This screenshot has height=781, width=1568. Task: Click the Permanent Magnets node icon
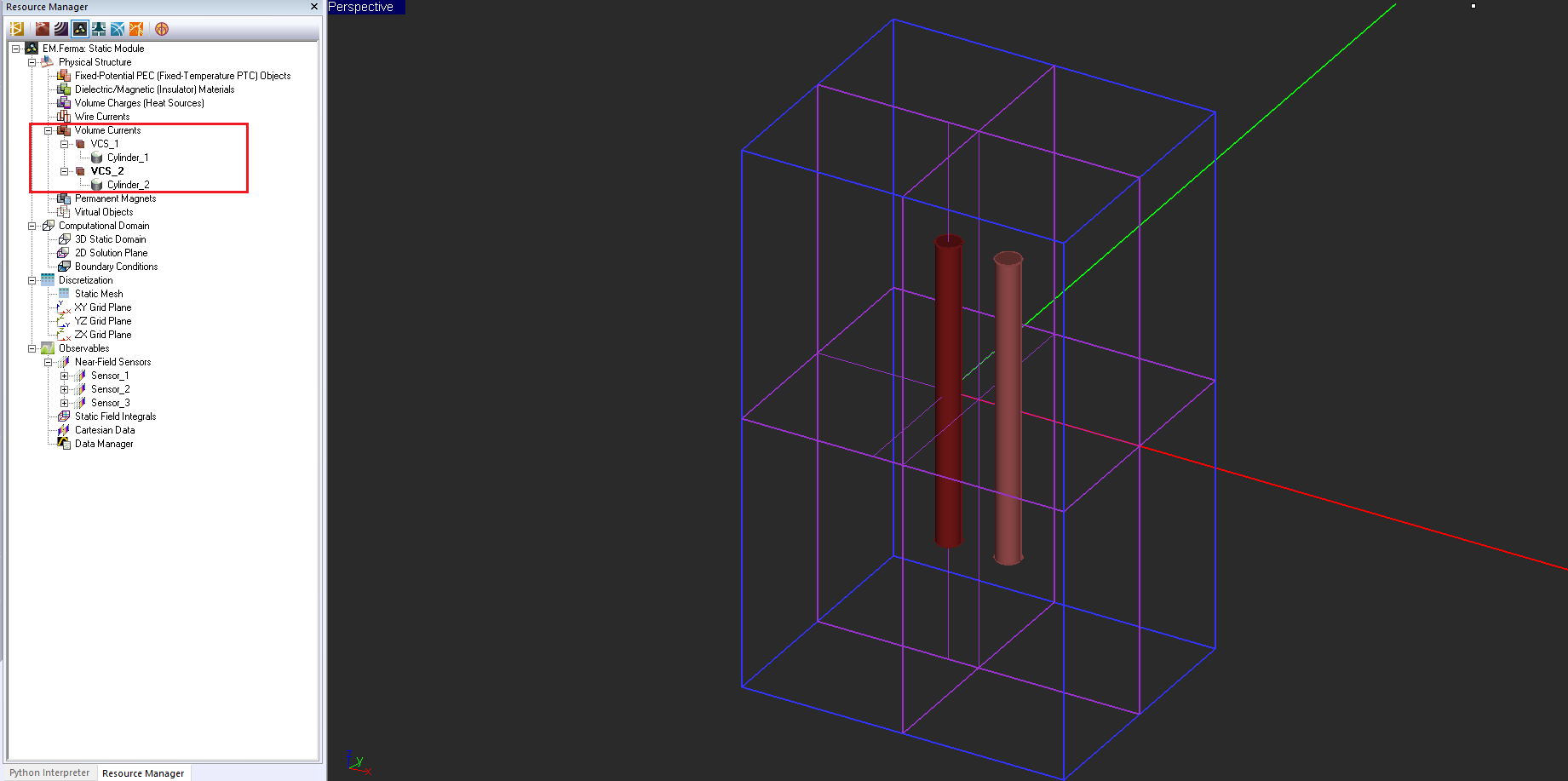point(64,198)
